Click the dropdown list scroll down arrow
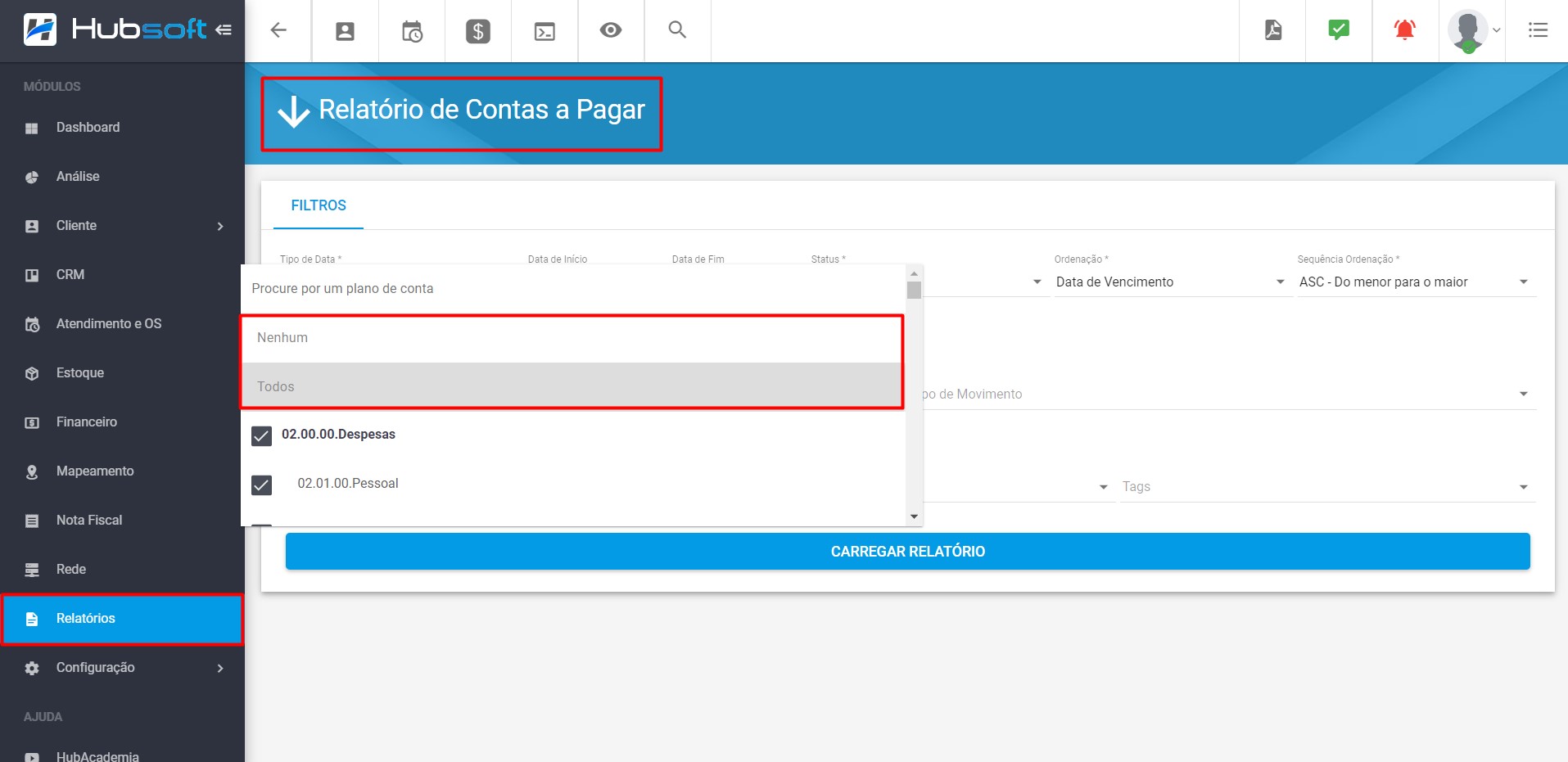Screen dimensions: 1568x762 click(x=914, y=516)
